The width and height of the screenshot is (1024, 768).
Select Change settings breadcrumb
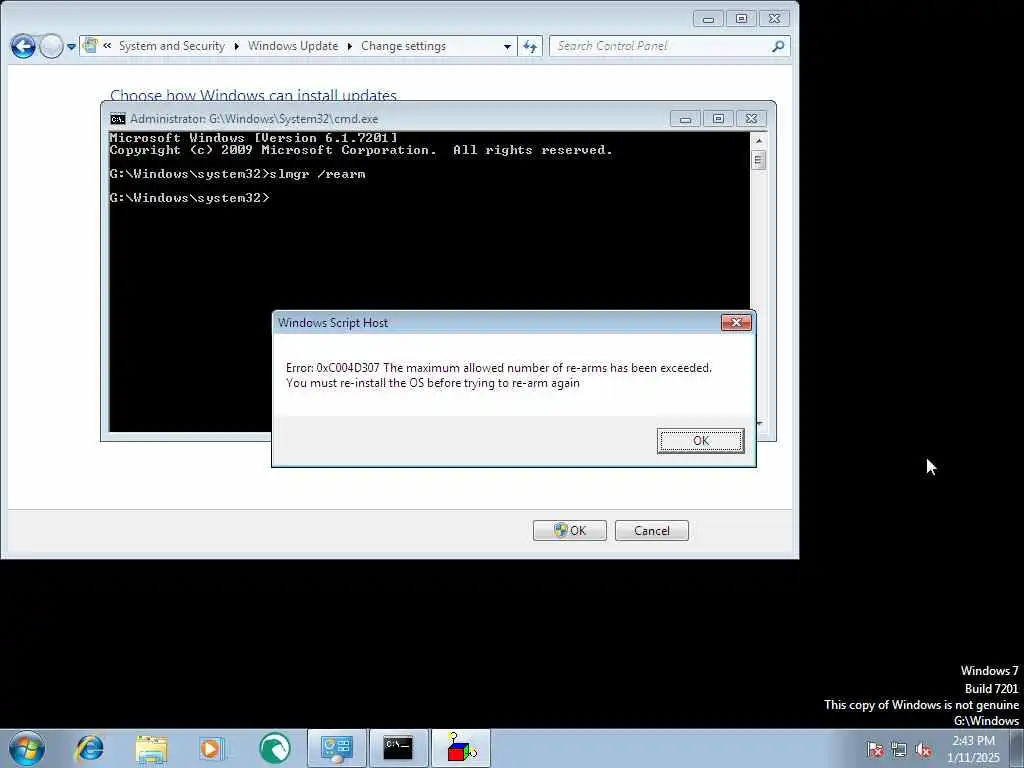coord(404,46)
